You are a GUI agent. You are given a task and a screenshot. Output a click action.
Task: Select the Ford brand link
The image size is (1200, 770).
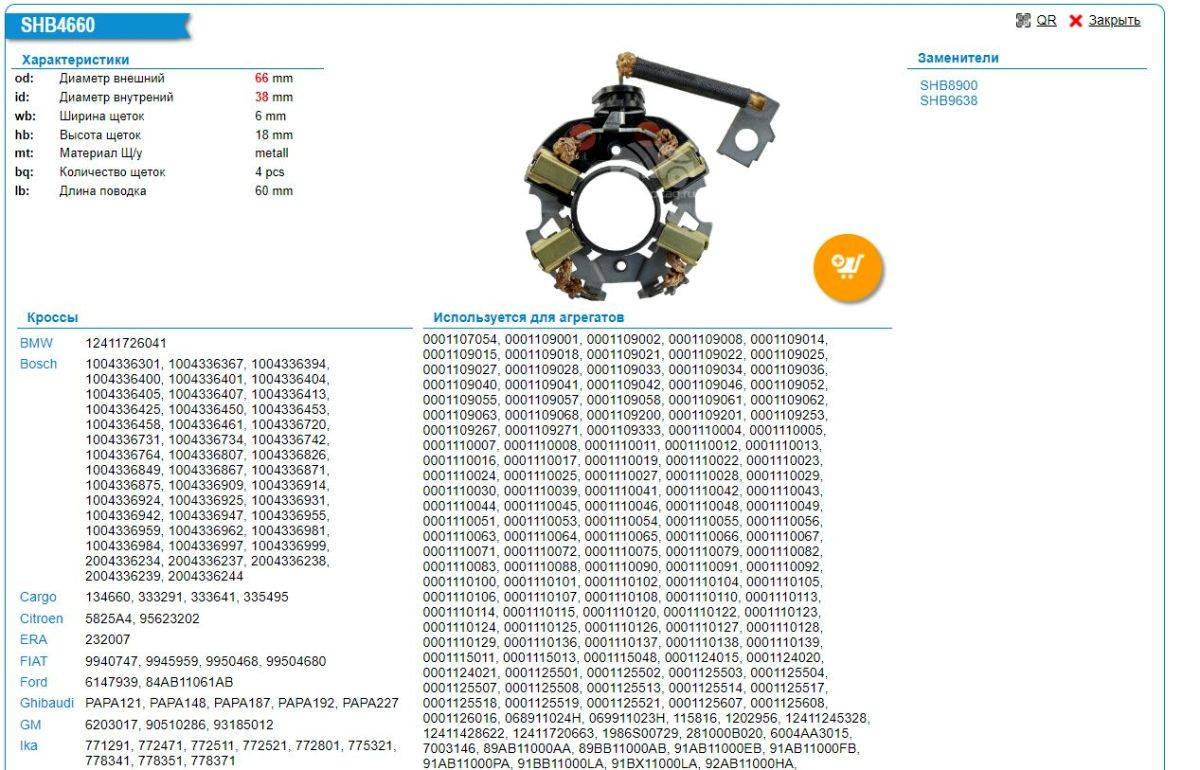[x=34, y=682]
